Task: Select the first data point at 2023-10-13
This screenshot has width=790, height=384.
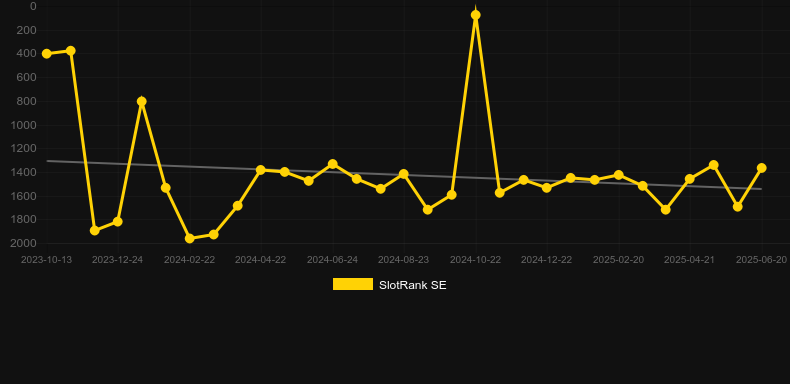Action: tap(47, 53)
